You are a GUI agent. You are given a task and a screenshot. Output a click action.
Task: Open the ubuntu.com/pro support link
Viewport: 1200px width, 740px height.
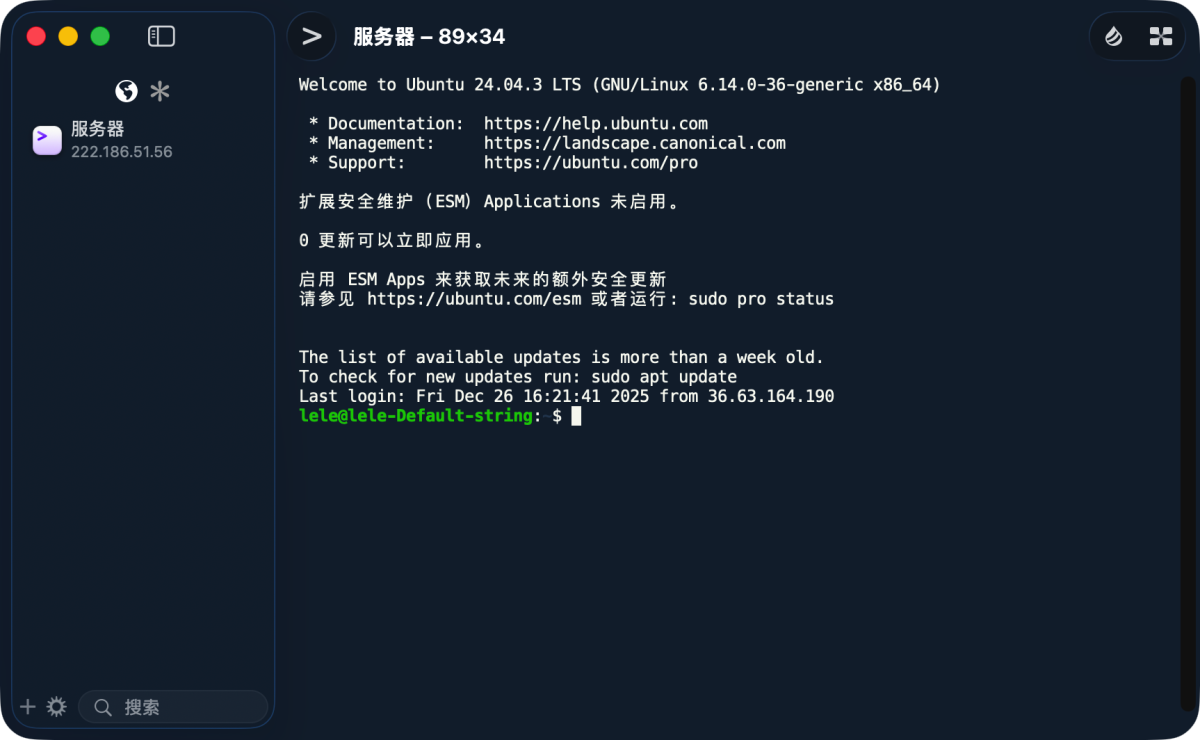coord(591,163)
